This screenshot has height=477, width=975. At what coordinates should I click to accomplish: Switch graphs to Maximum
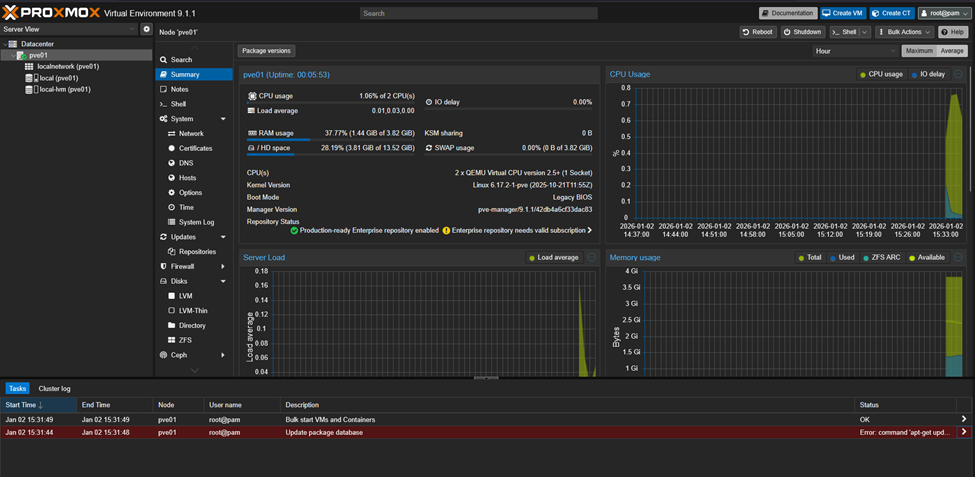tap(918, 51)
